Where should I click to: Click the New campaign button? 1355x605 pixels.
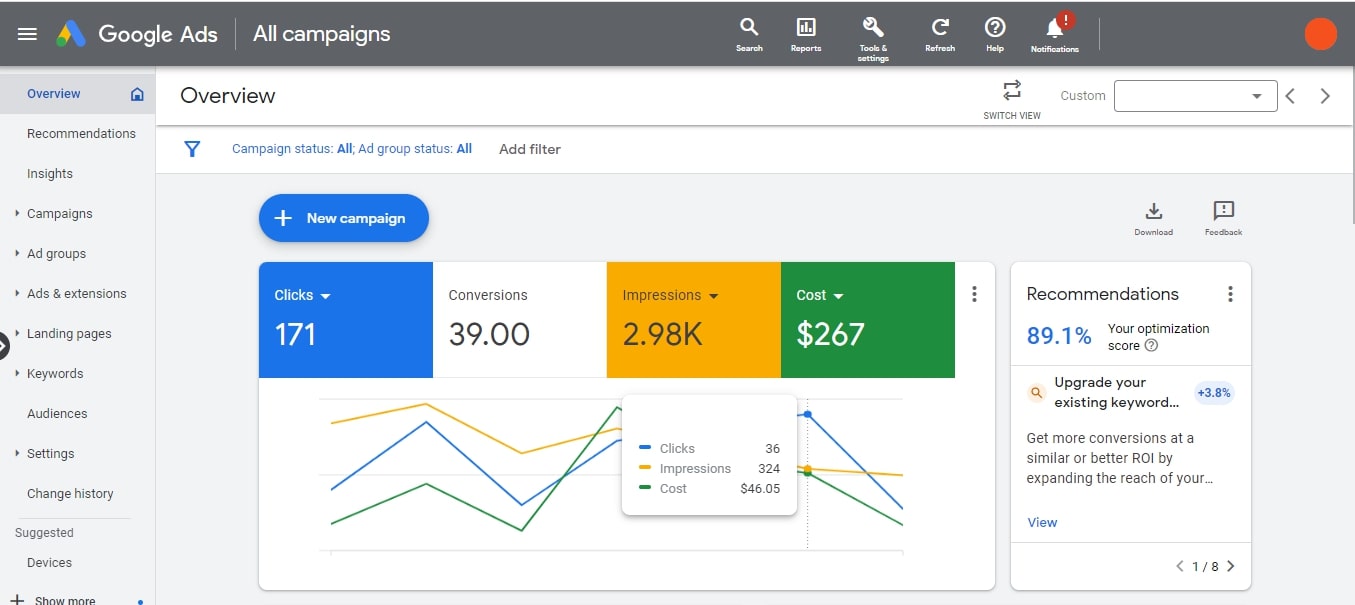point(344,218)
